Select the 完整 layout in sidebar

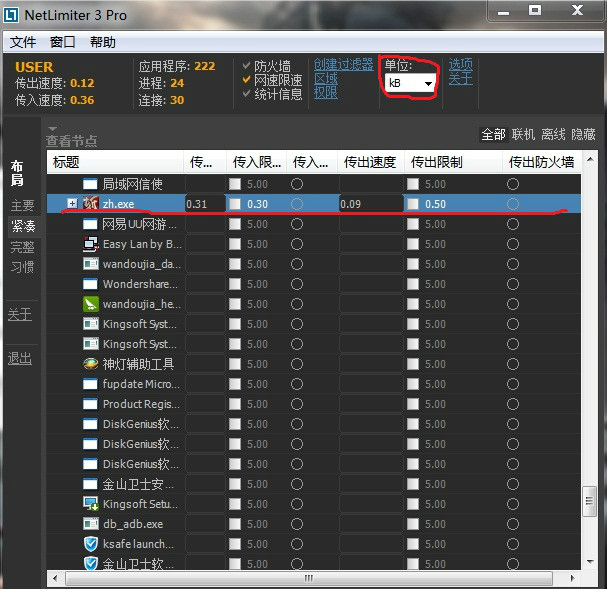coord(22,247)
